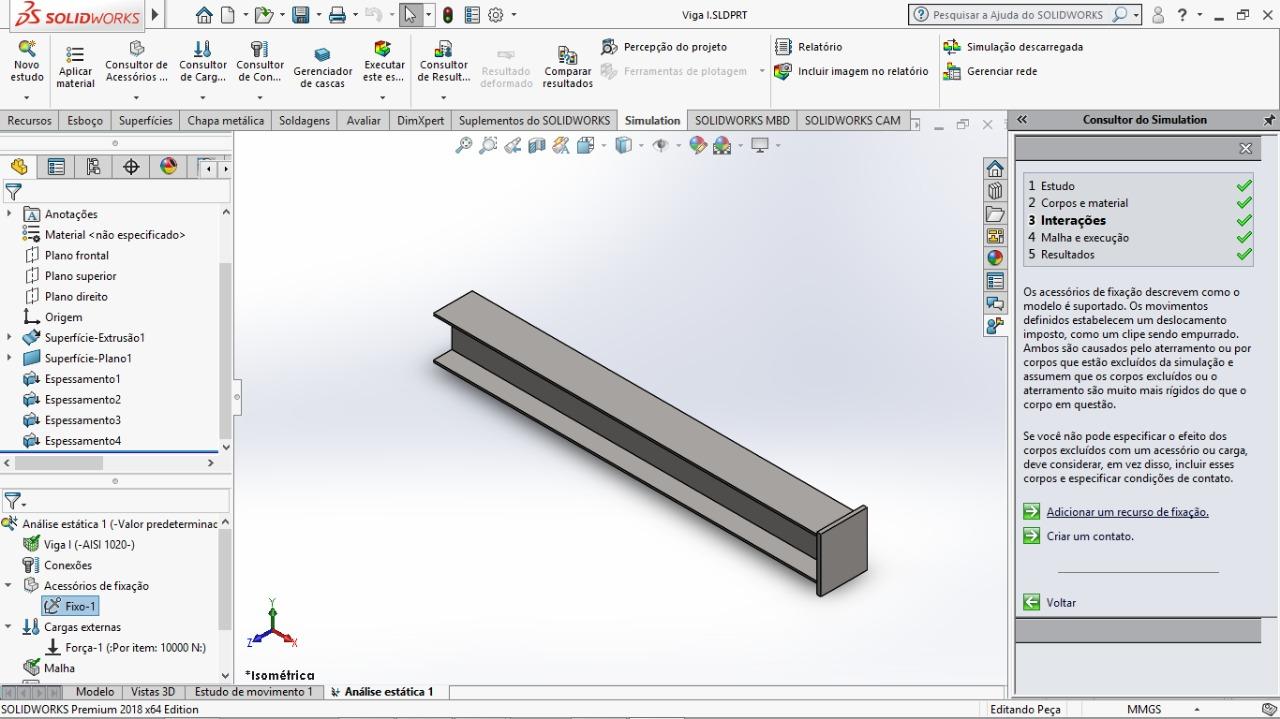
Task: Select step 4 Malha e execução
Action: [x=1084, y=238]
